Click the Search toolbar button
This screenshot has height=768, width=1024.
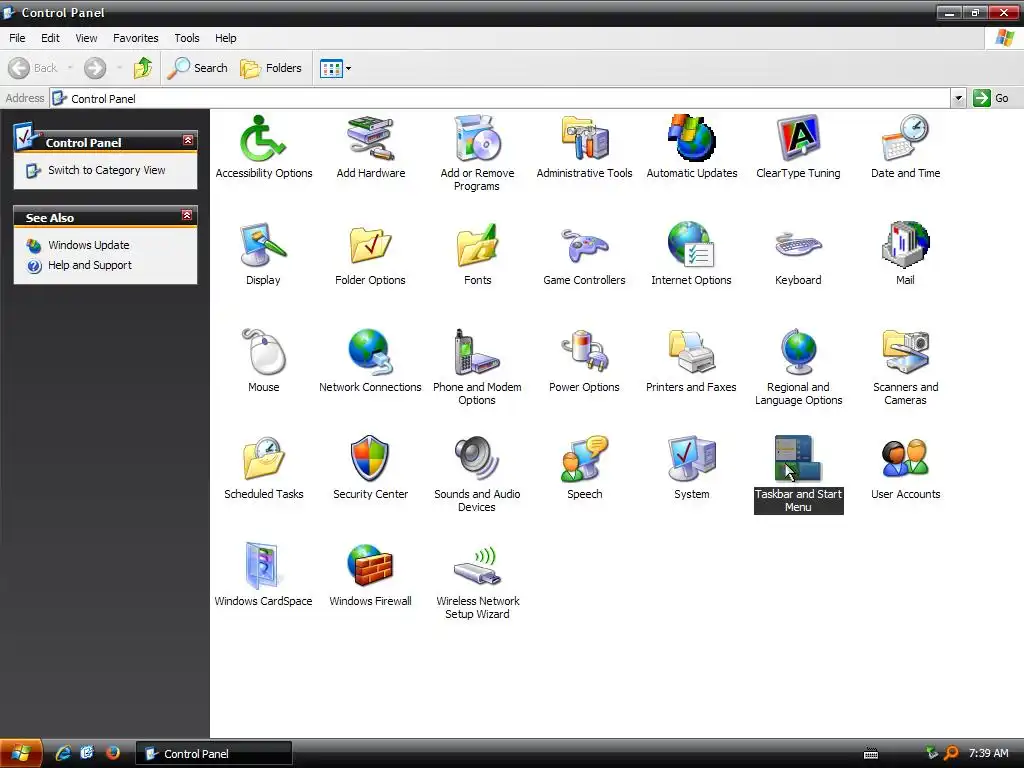pyautogui.click(x=197, y=68)
